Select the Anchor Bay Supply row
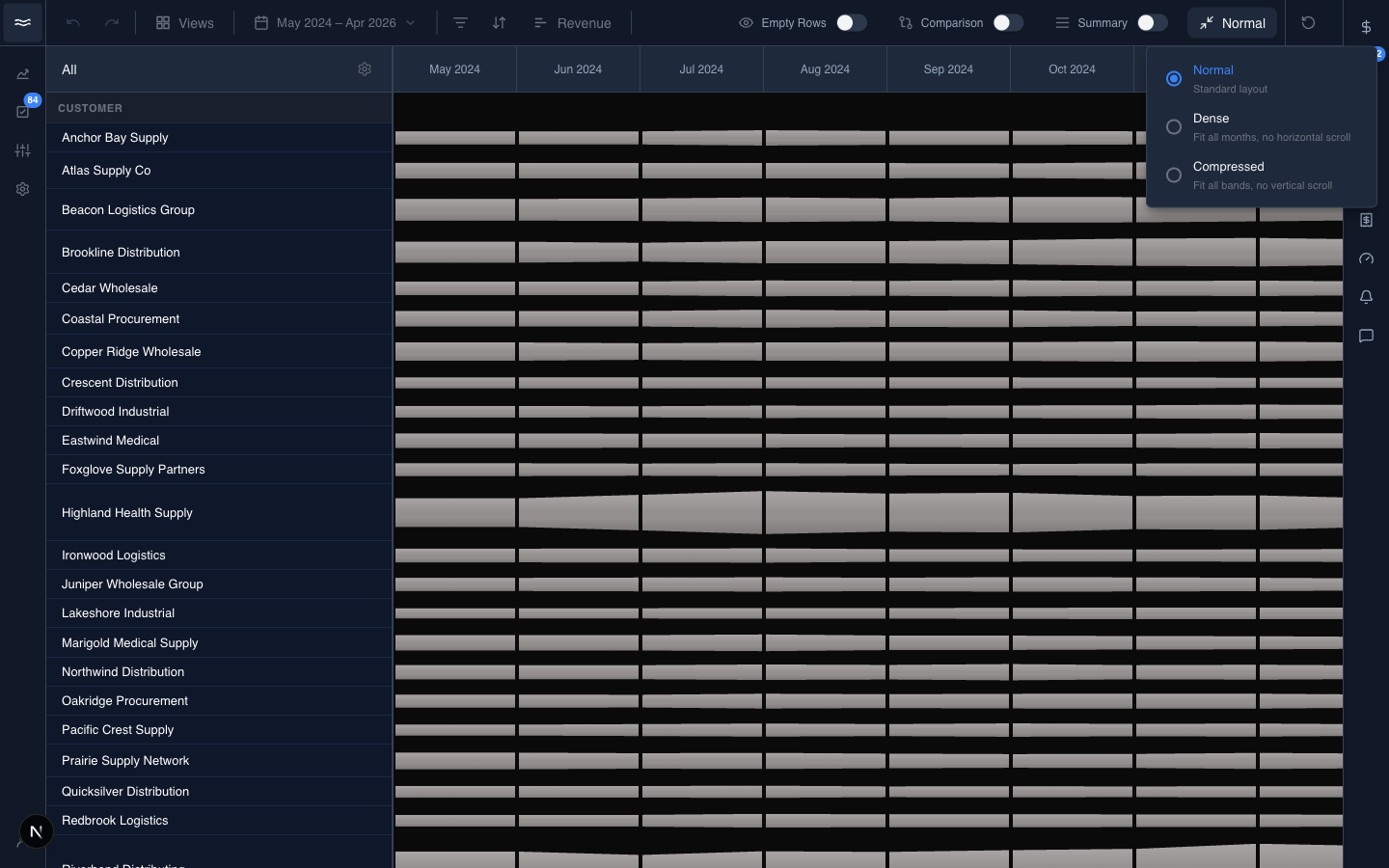The width and height of the screenshot is (1389, 868). (219, 138)
